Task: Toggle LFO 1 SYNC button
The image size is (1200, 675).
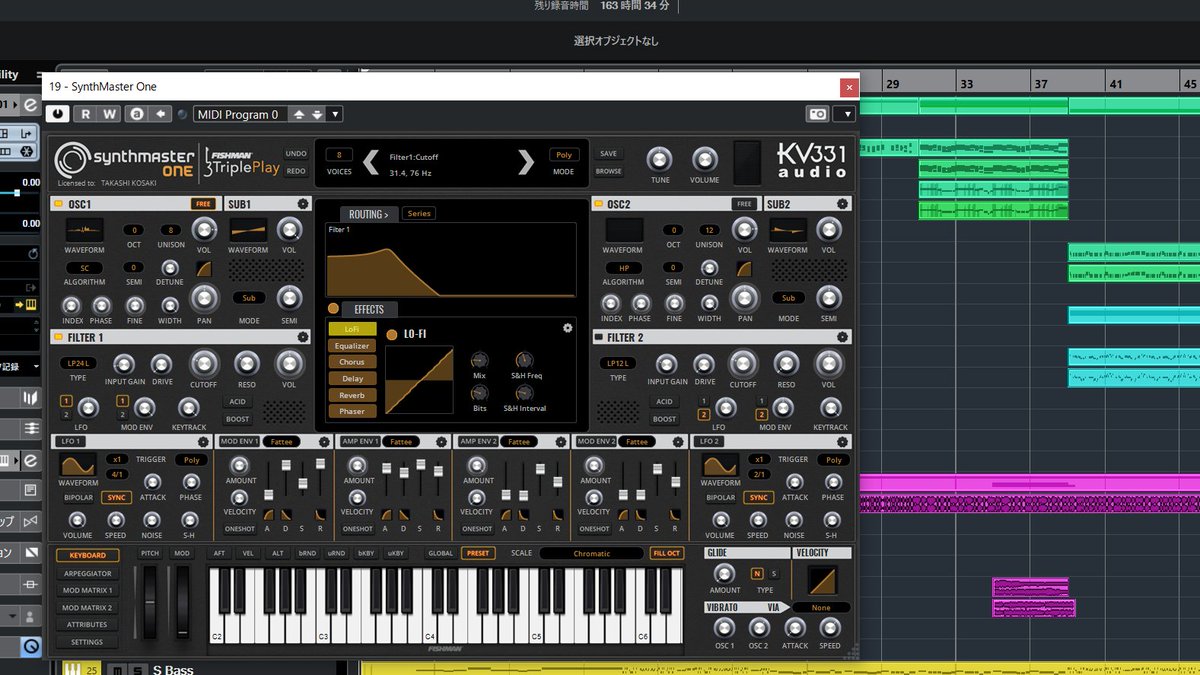Action: [x=116, y=497]
